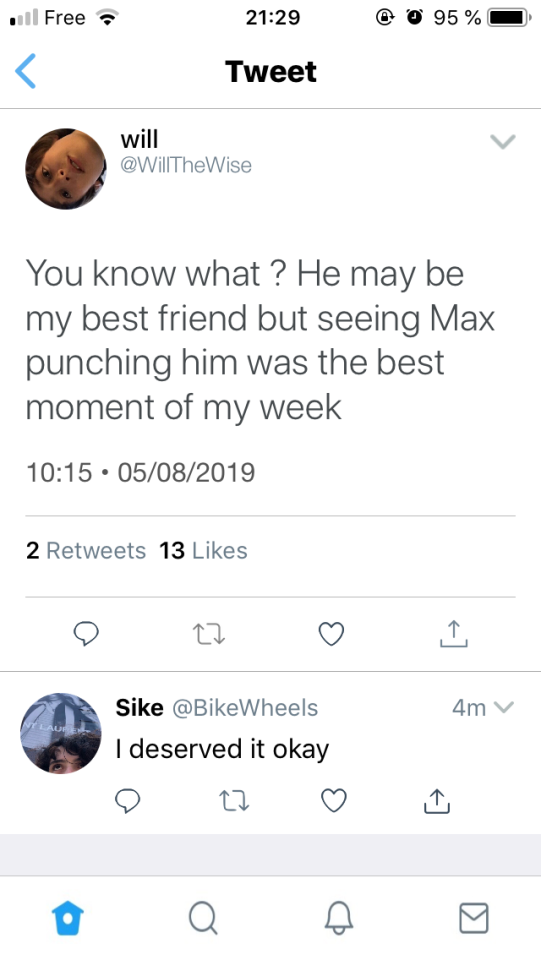
Task: Open the Notifications bell tab
Action: [x=338, y=918]
